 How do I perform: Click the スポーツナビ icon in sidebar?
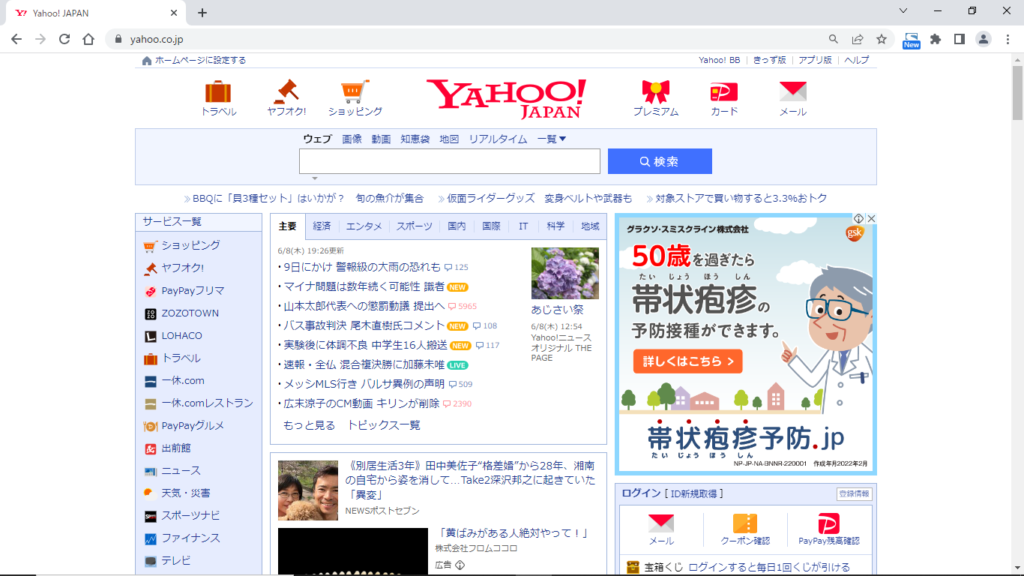coord(150,517)
